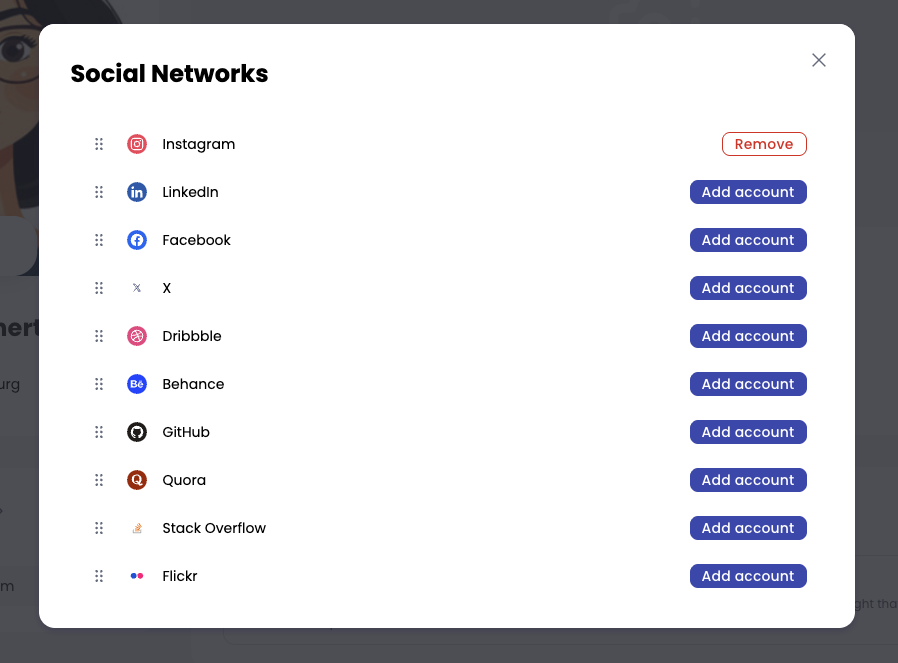Remove the Instagram account

764,144
